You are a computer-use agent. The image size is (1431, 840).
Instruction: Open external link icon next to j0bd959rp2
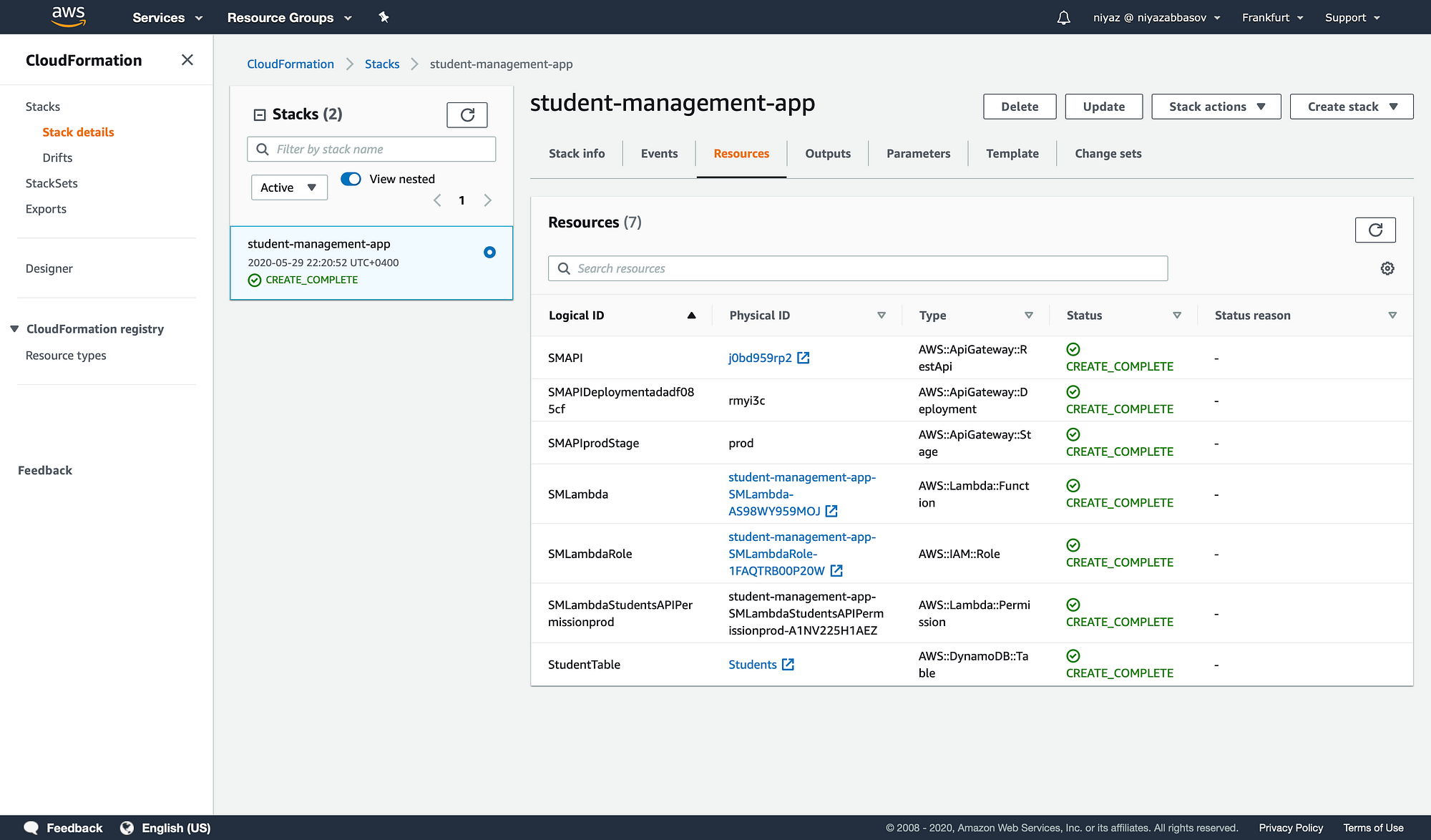point(804,358)
